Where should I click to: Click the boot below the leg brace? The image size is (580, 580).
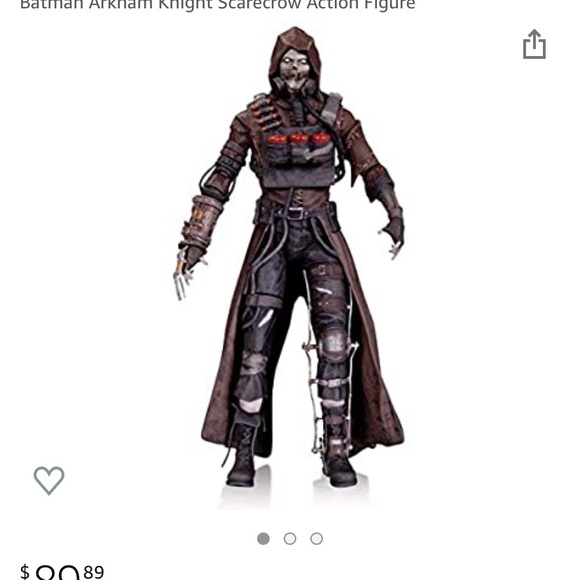[338, 461]
